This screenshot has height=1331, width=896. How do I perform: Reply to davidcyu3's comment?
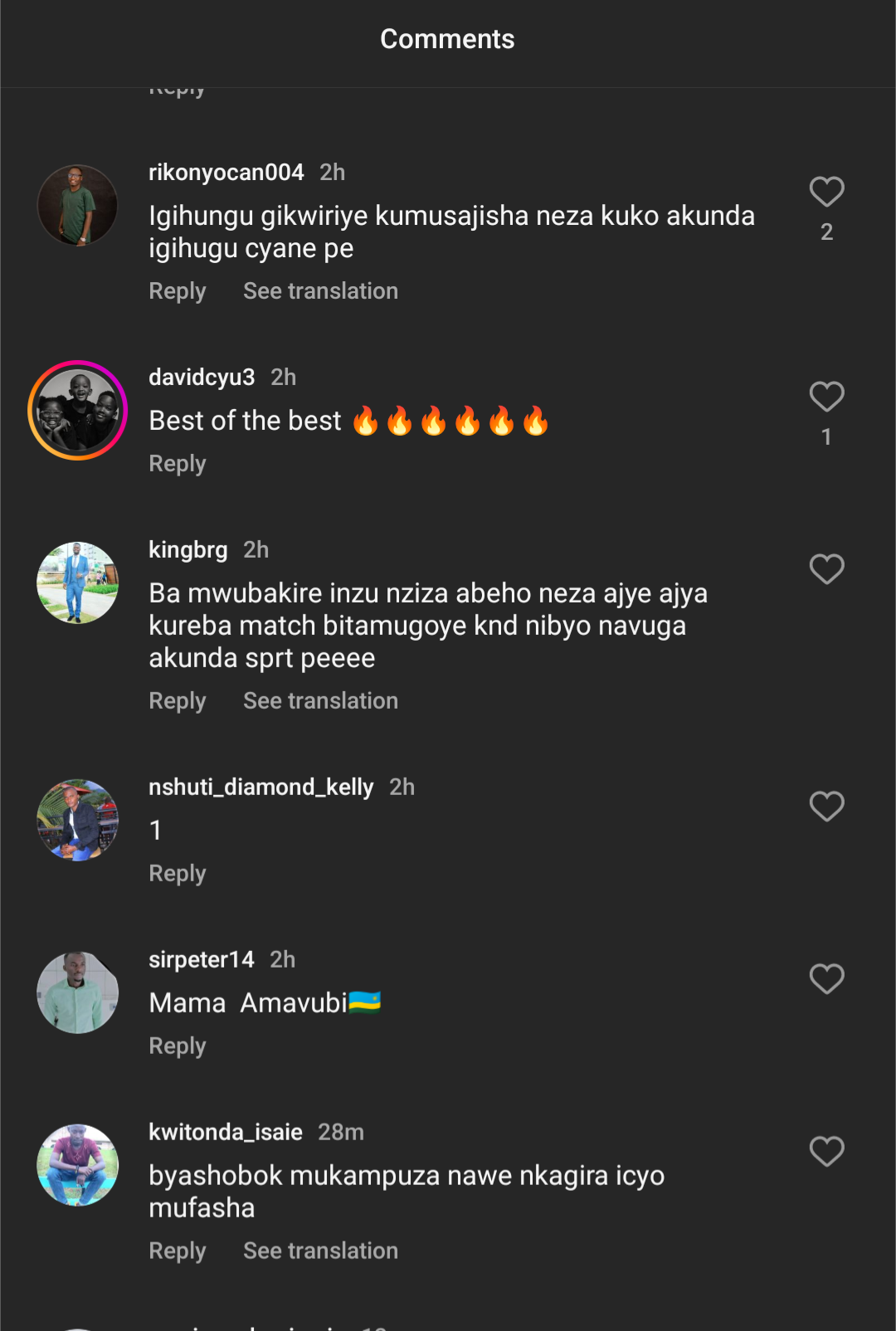click(x=178, y=464)
